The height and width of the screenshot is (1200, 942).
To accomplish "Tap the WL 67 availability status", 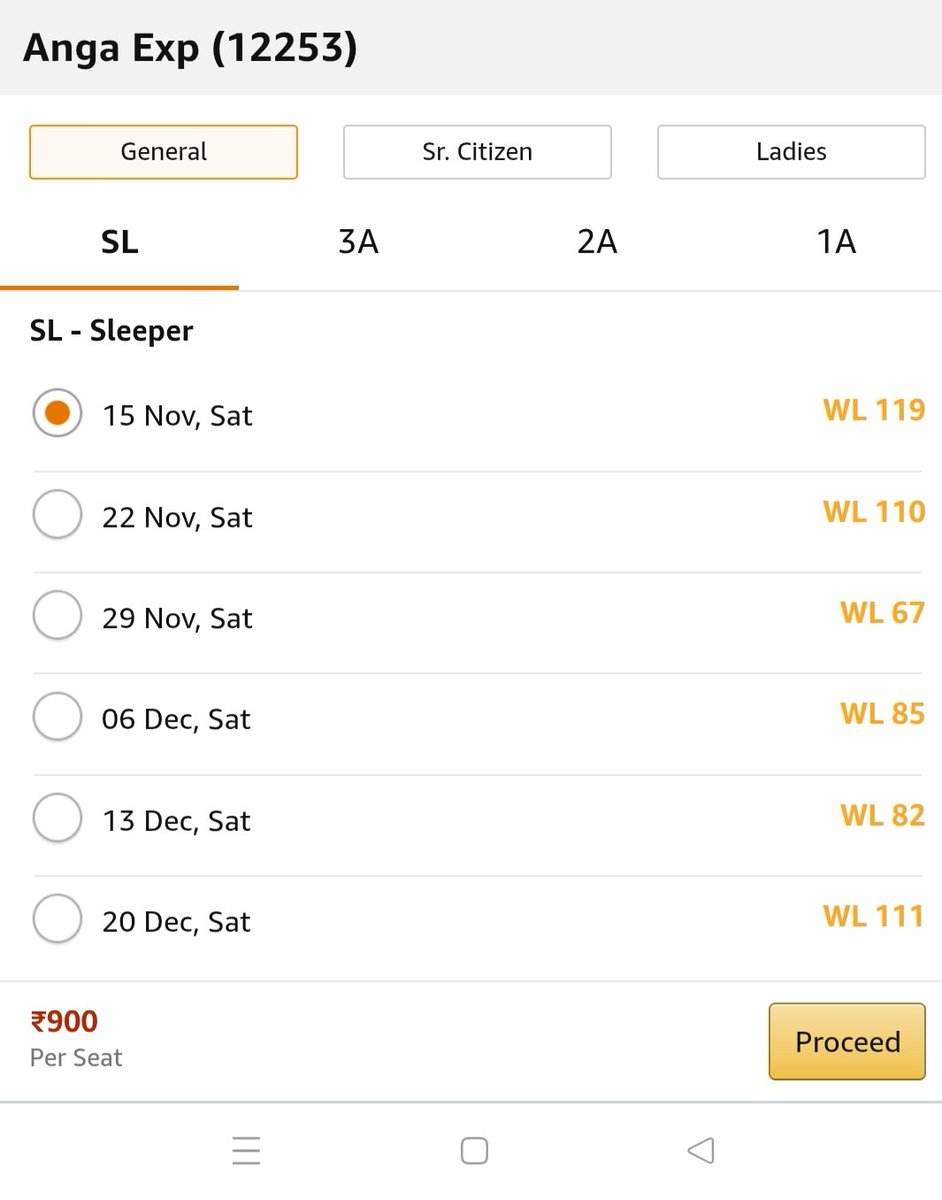I will coord(882,612).
